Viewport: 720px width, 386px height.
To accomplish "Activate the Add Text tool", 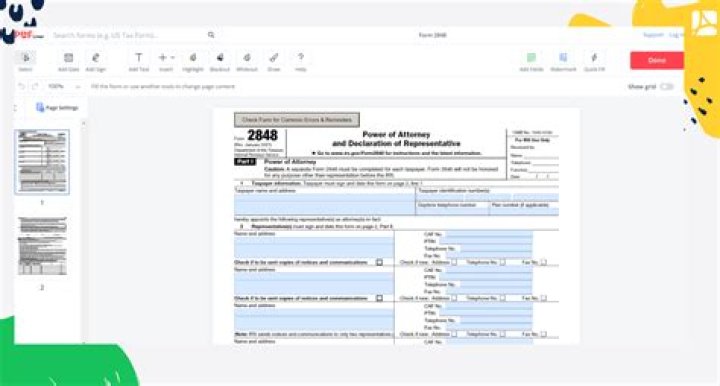I will tap(139, 62).
